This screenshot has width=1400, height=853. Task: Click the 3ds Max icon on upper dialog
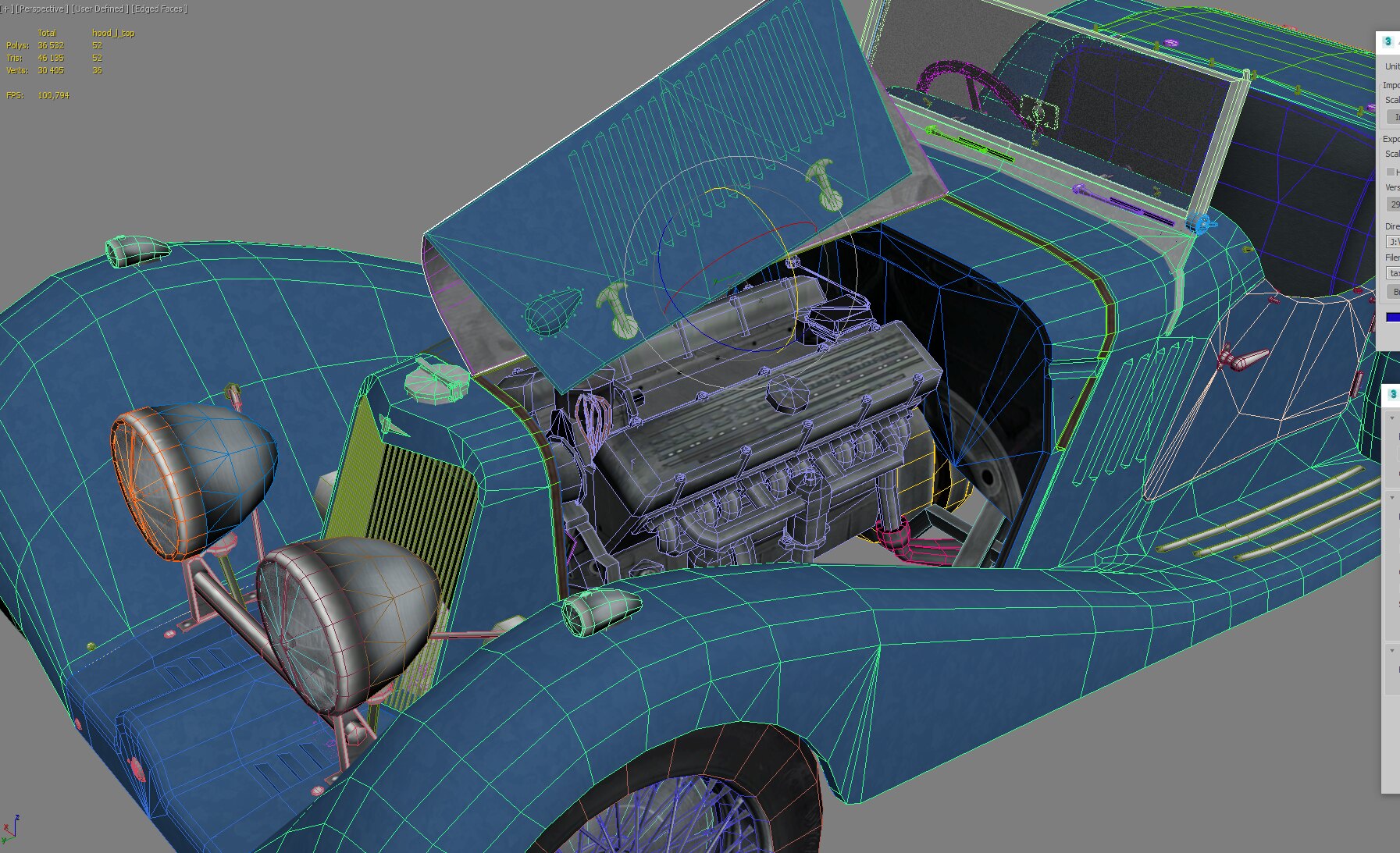pos(1388,41)
